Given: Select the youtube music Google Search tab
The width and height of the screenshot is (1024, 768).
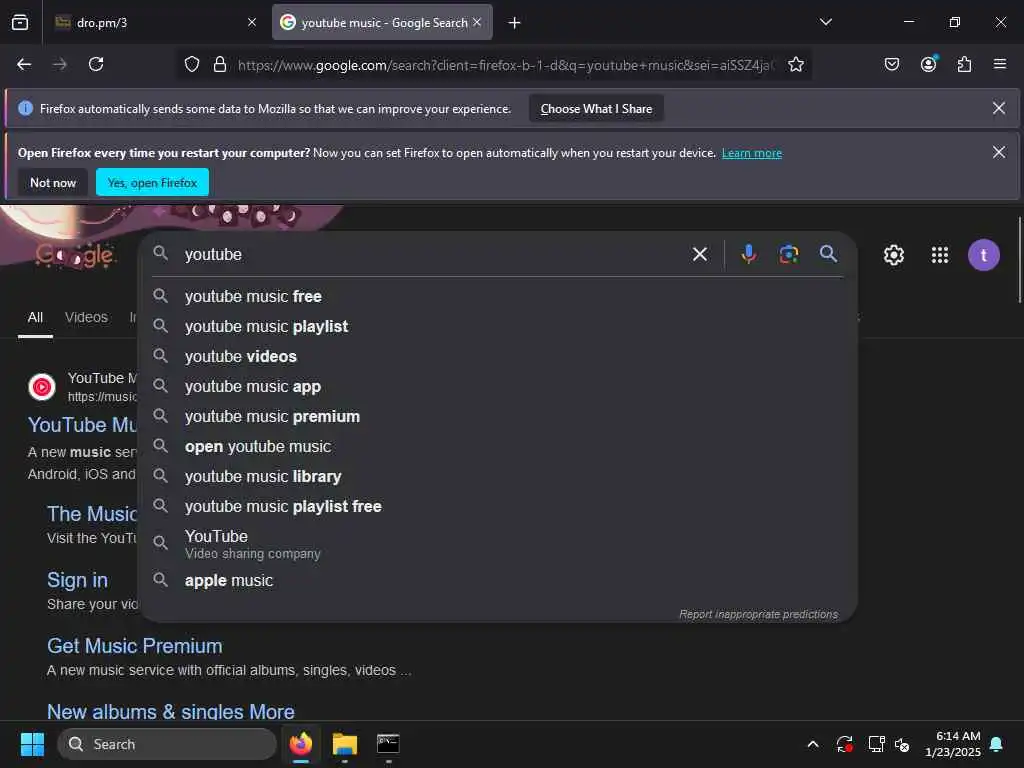Looking at the screenshot, I should coord(382,22).
